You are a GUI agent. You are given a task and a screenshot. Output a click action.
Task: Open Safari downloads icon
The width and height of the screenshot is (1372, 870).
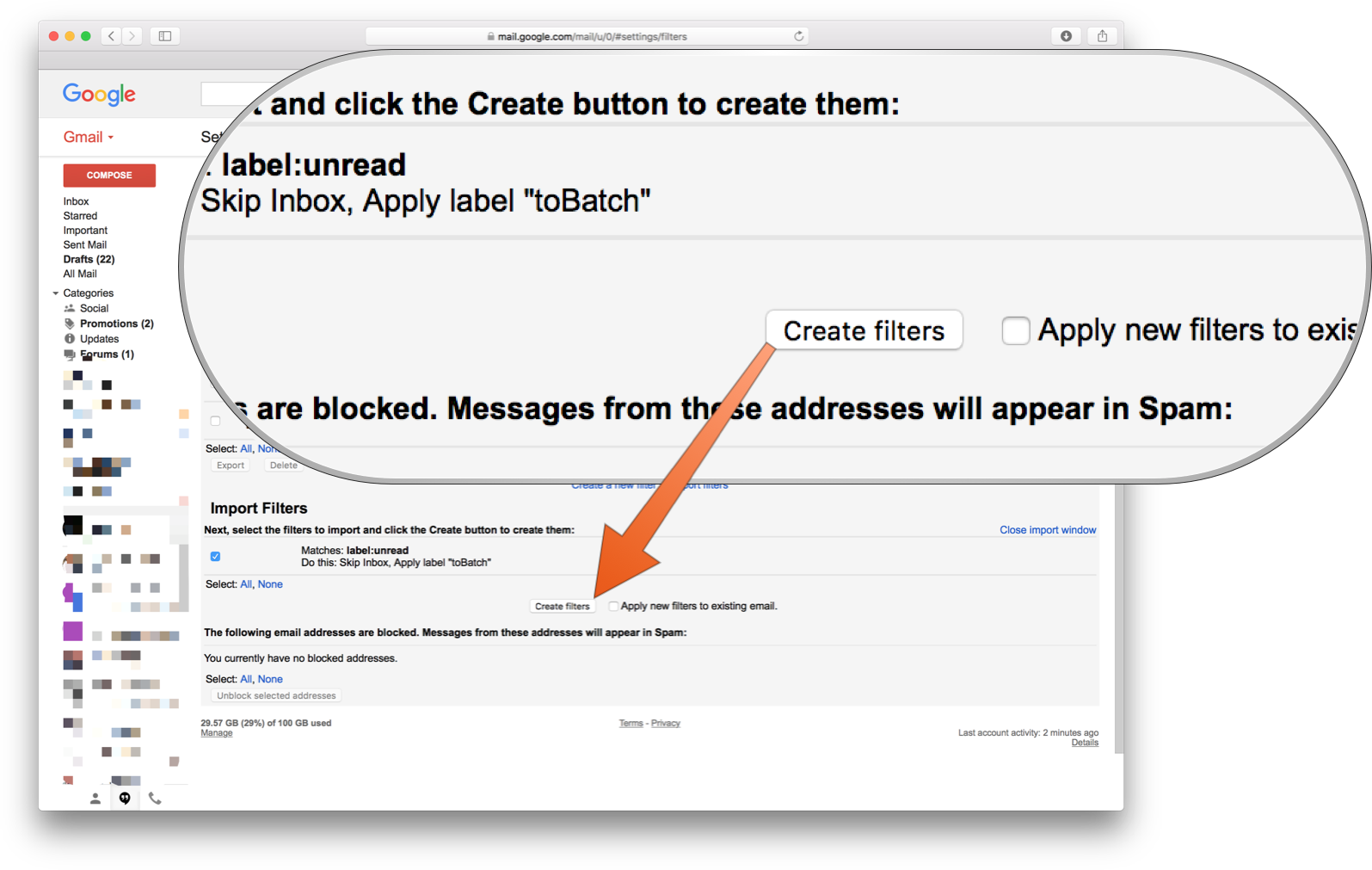pyautogui.click(x=1066, y=36)
